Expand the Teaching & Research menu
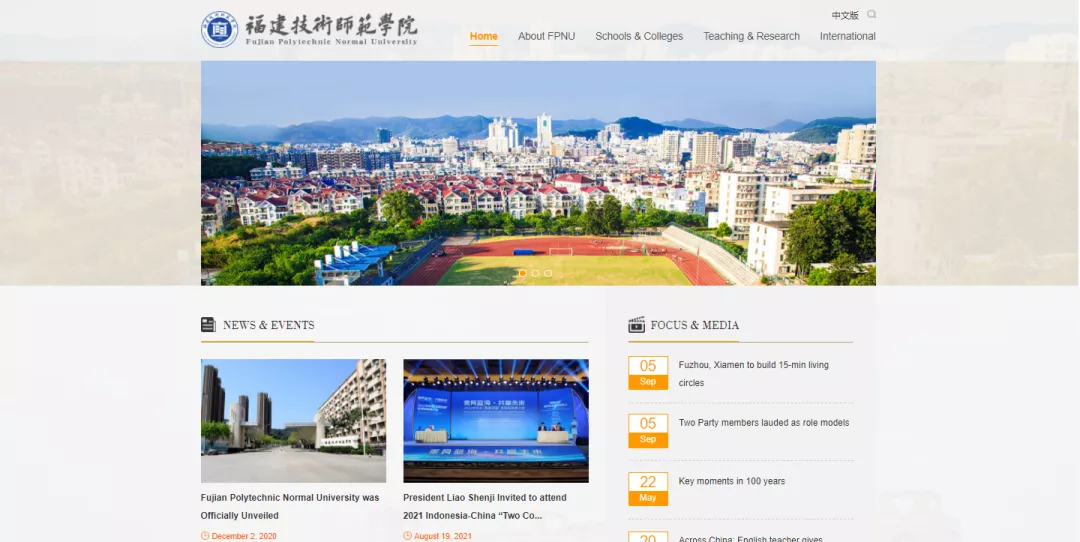The image size is (1080, 542). click(751, 36)
